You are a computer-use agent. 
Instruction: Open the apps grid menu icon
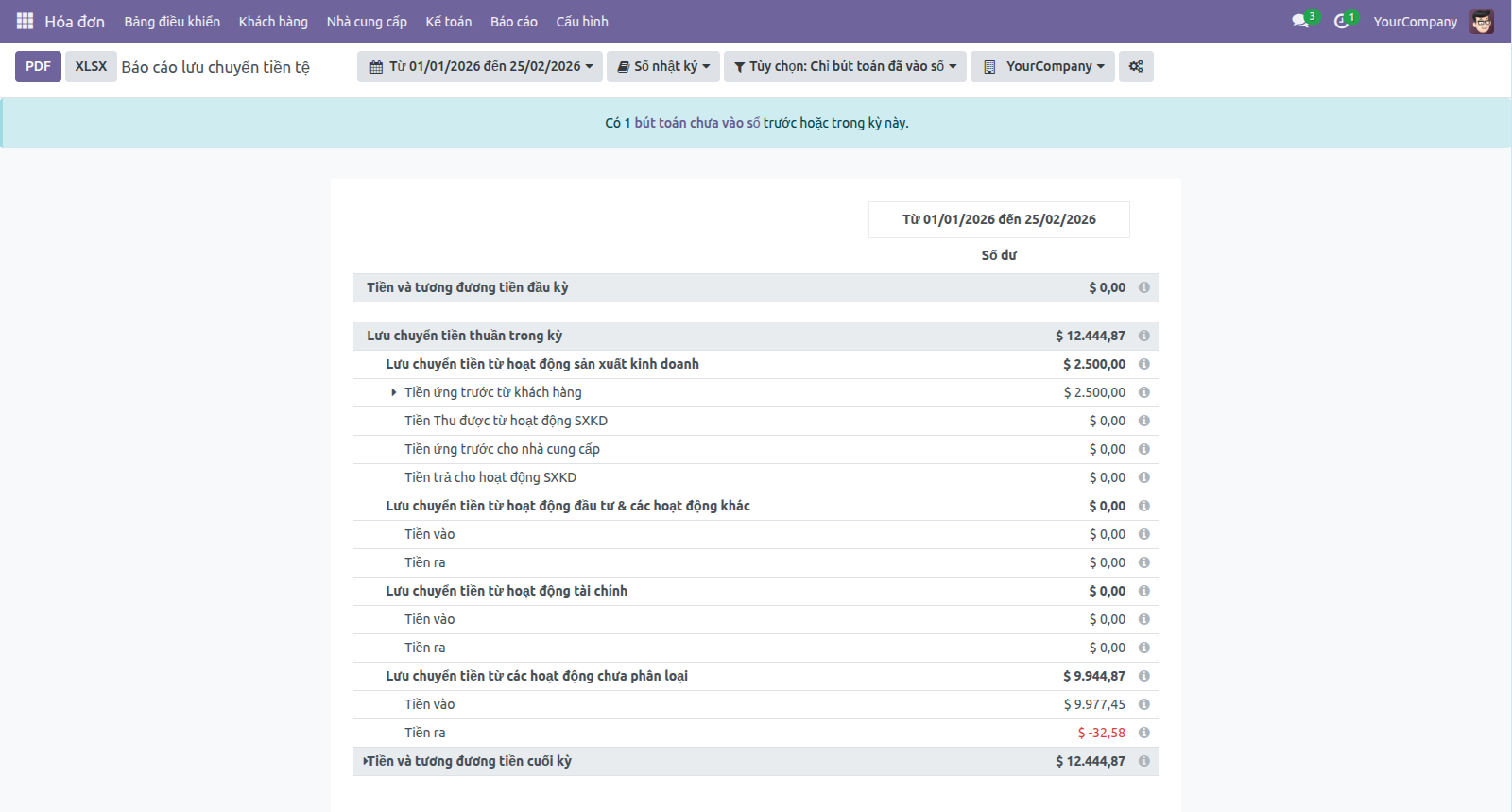25,21
